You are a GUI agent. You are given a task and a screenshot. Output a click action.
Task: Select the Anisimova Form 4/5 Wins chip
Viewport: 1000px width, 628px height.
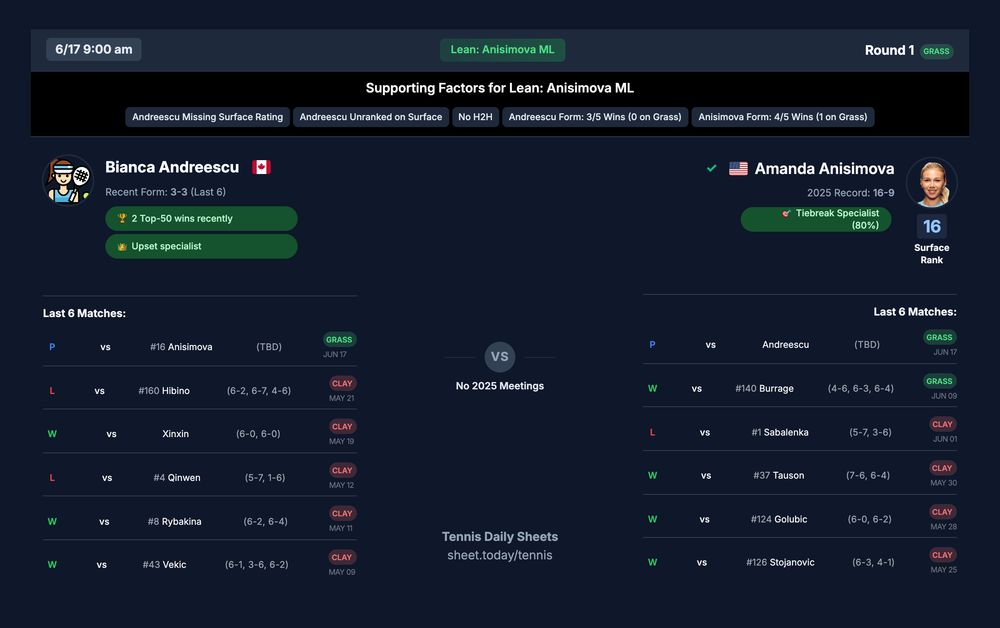pos(783,117)
